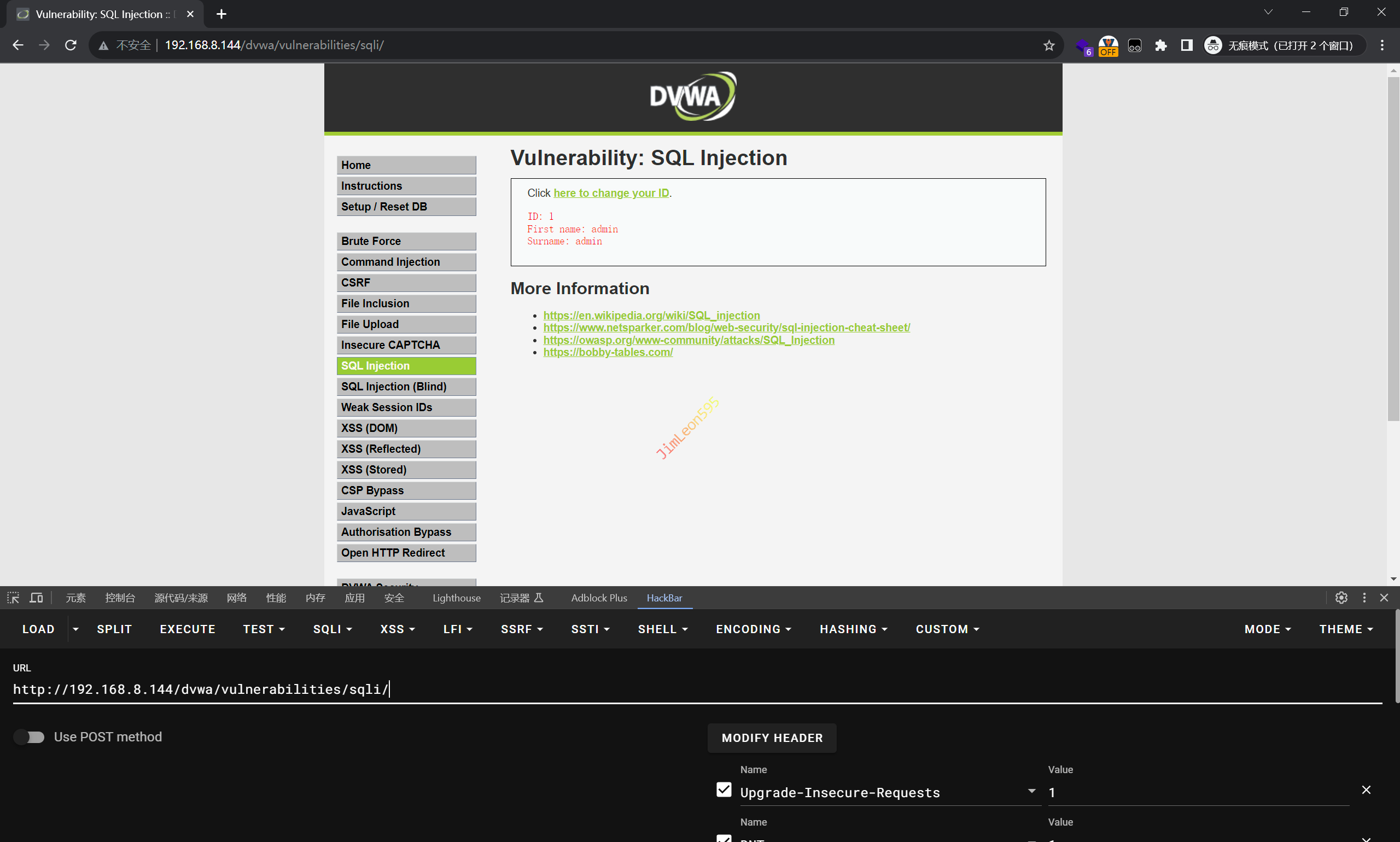Remove the Upgrade-Insecure-Requests header row
This screenshot has width=1400, height=842.
click(x=1366, y=790)
